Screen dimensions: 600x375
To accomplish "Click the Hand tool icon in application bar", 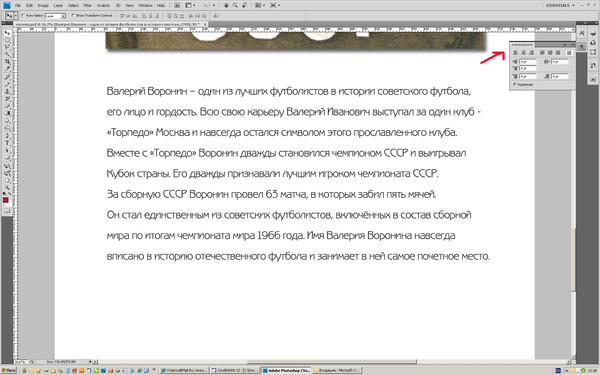I will [226, 5].
